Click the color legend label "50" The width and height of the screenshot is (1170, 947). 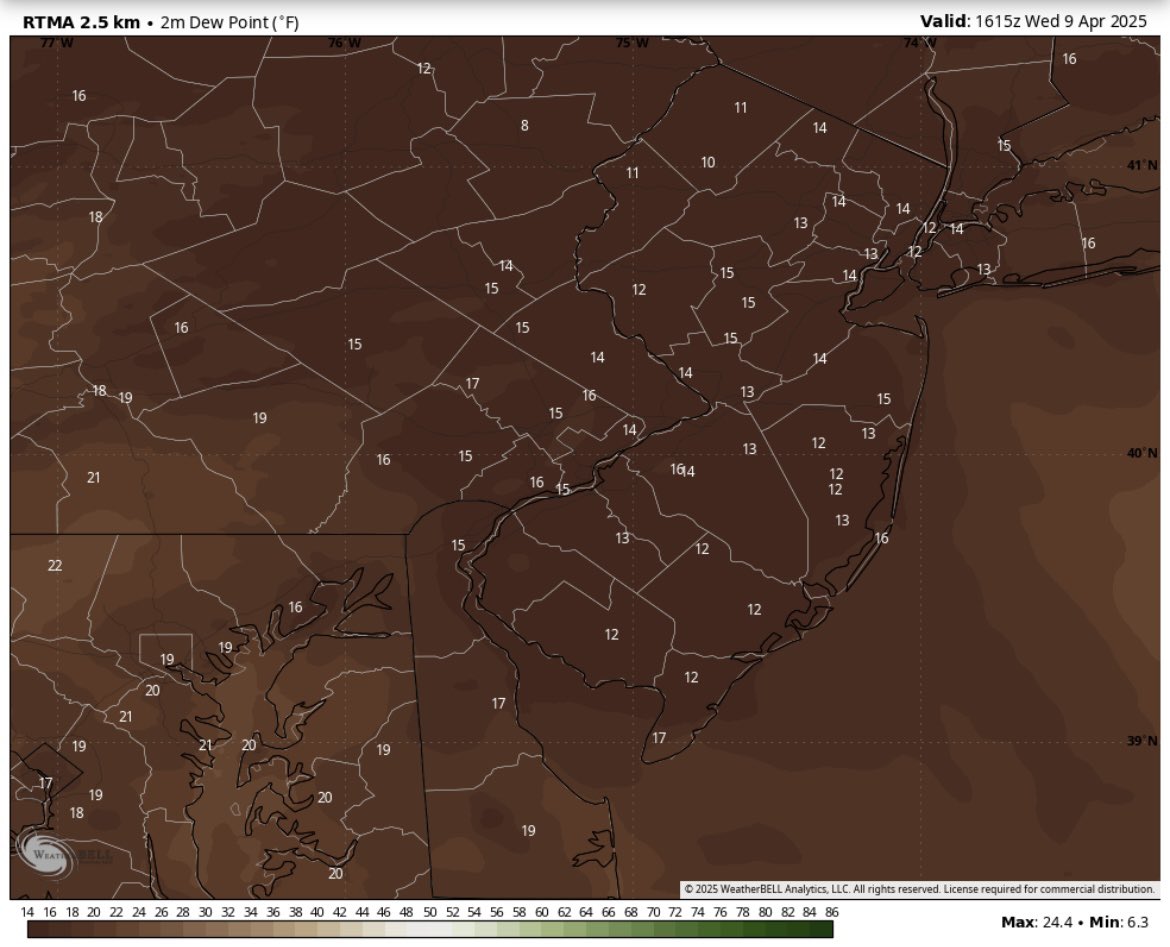pos(430,912)
